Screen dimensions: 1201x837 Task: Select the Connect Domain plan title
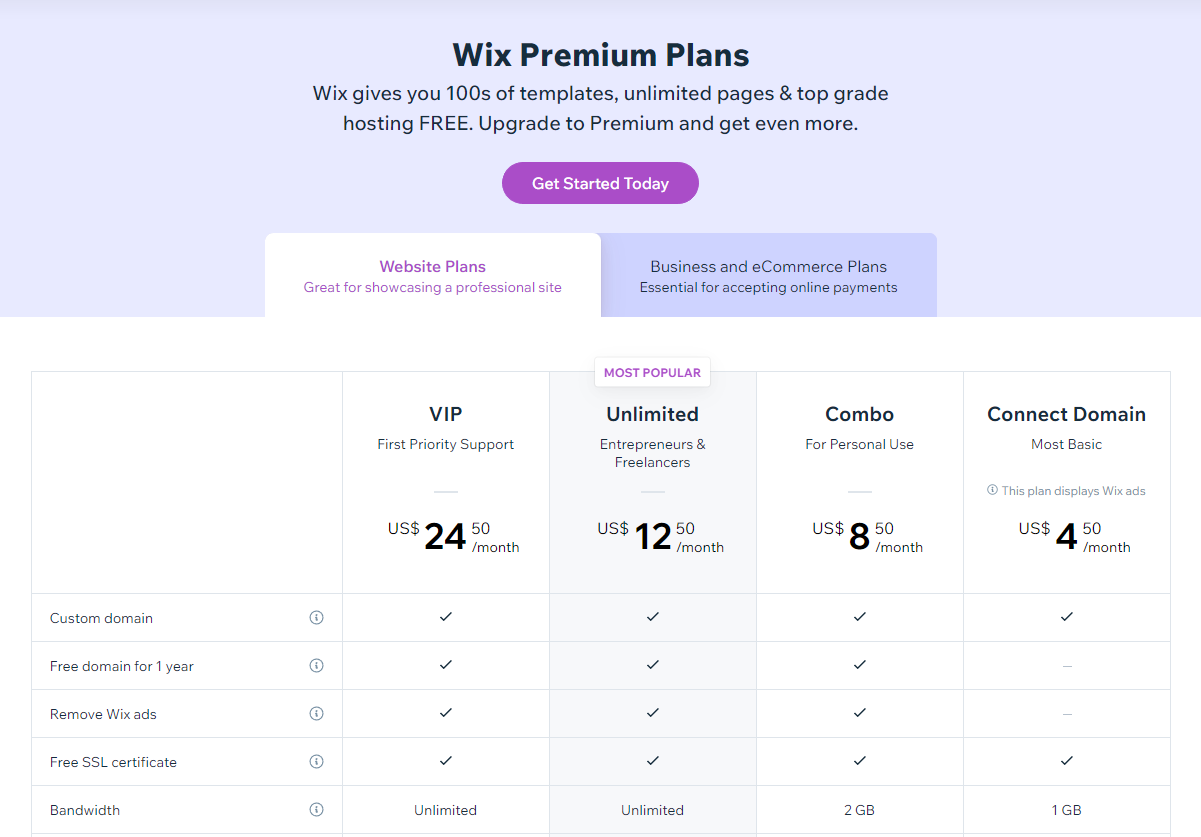(1067, 414)
